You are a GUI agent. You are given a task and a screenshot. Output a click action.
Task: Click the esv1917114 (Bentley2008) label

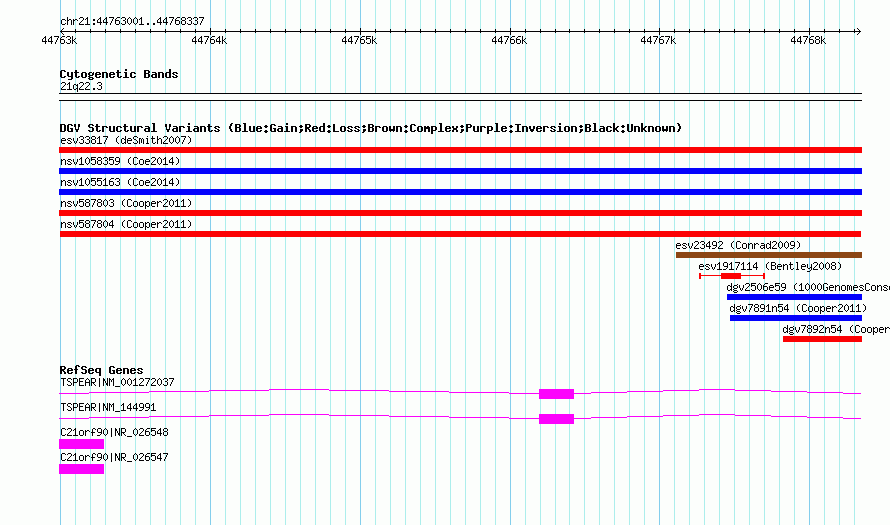770,266
